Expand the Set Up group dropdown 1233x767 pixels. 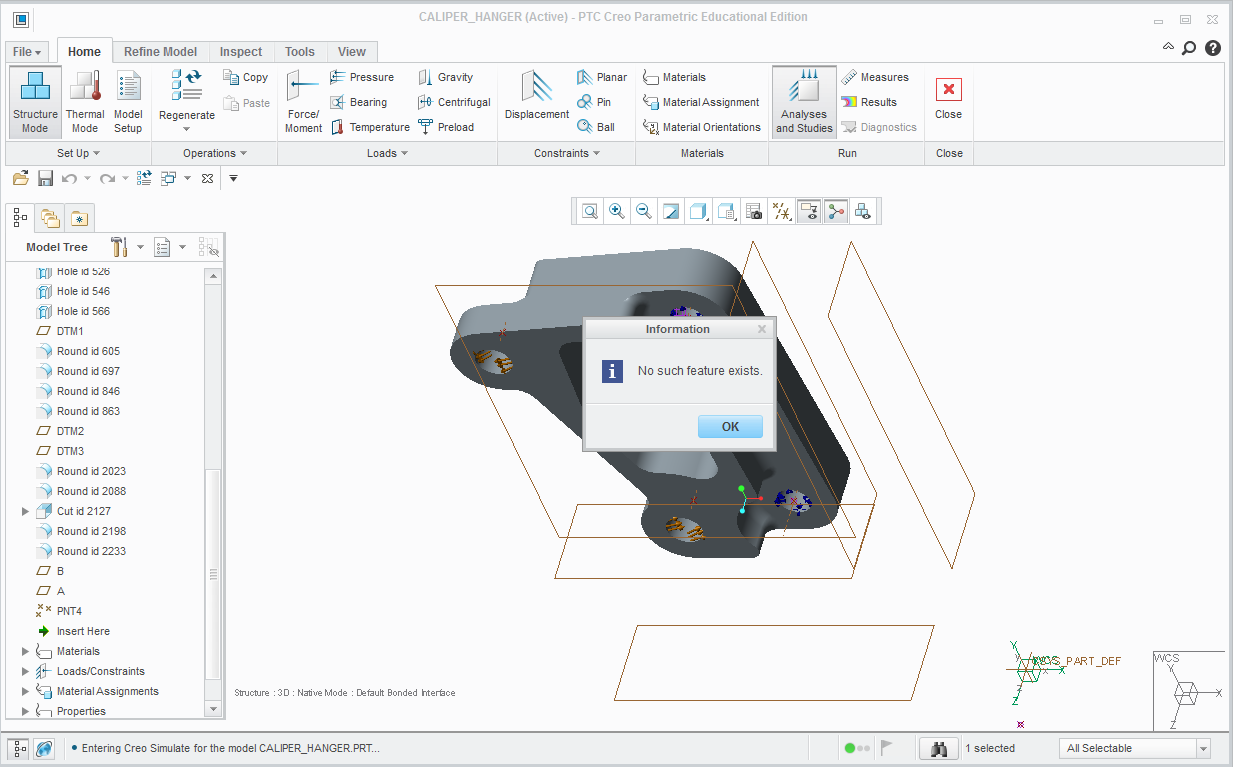pyautogui.click(x=78, y=153)
